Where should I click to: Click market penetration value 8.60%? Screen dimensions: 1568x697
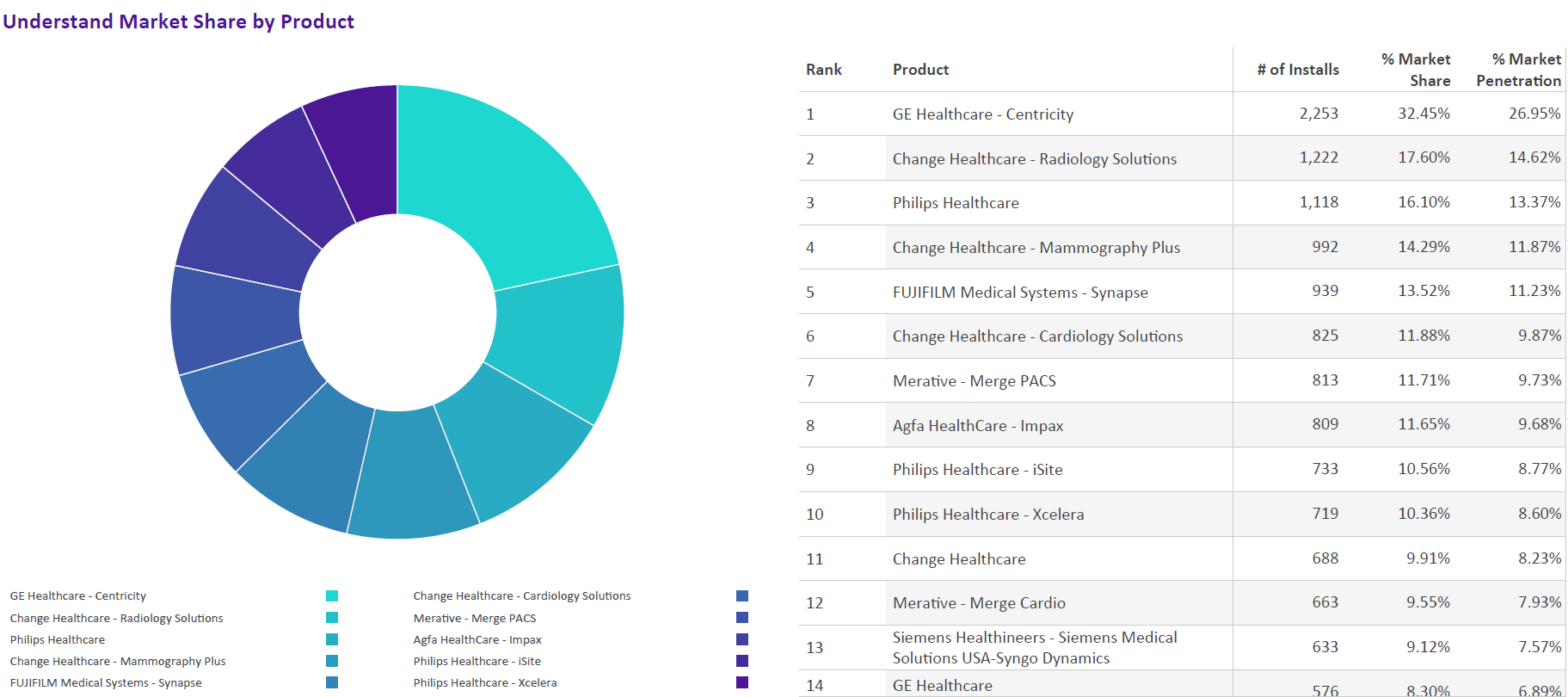pyautogui.click(x=1540, y=514)
